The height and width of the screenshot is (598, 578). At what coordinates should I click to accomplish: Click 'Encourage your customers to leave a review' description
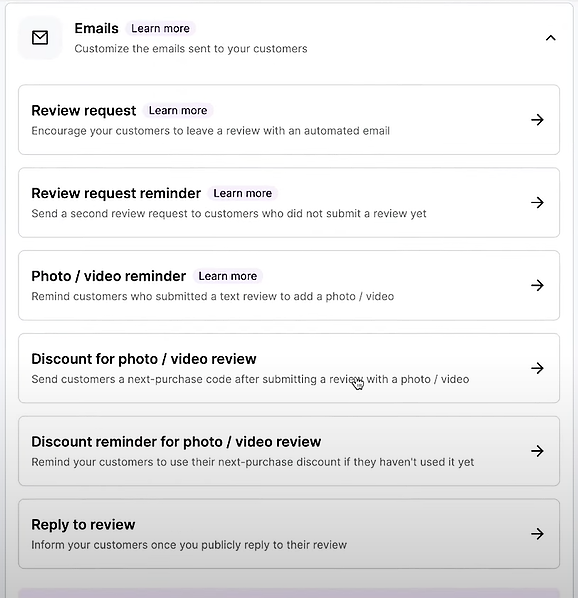210,131
